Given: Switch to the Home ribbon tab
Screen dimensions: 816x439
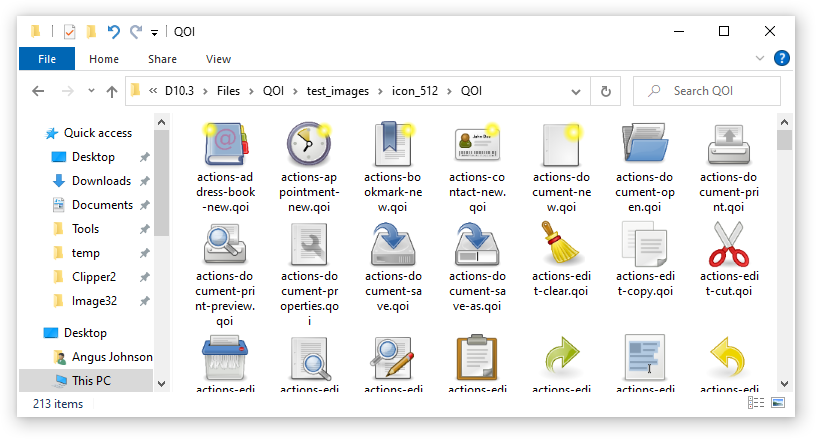Looking at the screenshot, I should pos(104,59).
